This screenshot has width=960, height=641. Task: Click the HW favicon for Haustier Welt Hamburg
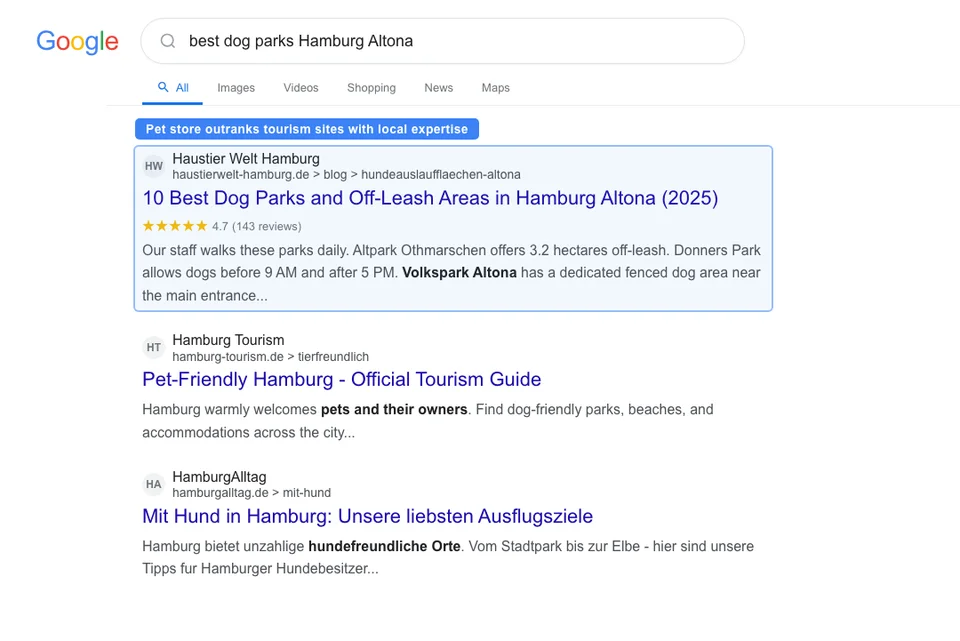tap(153, 166)
